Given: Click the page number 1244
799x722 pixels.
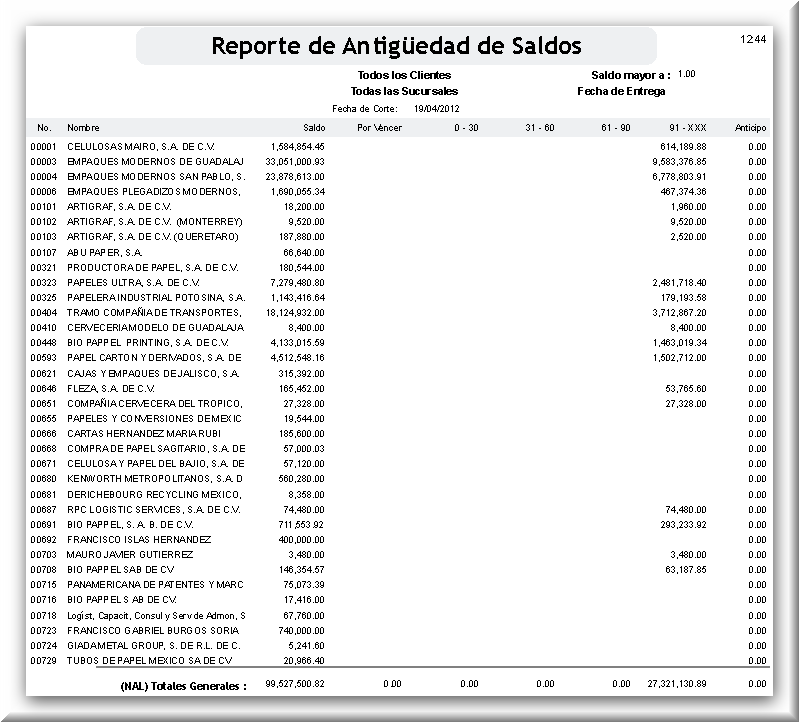Looking at the screenshot, I should (x=753, y=39).
